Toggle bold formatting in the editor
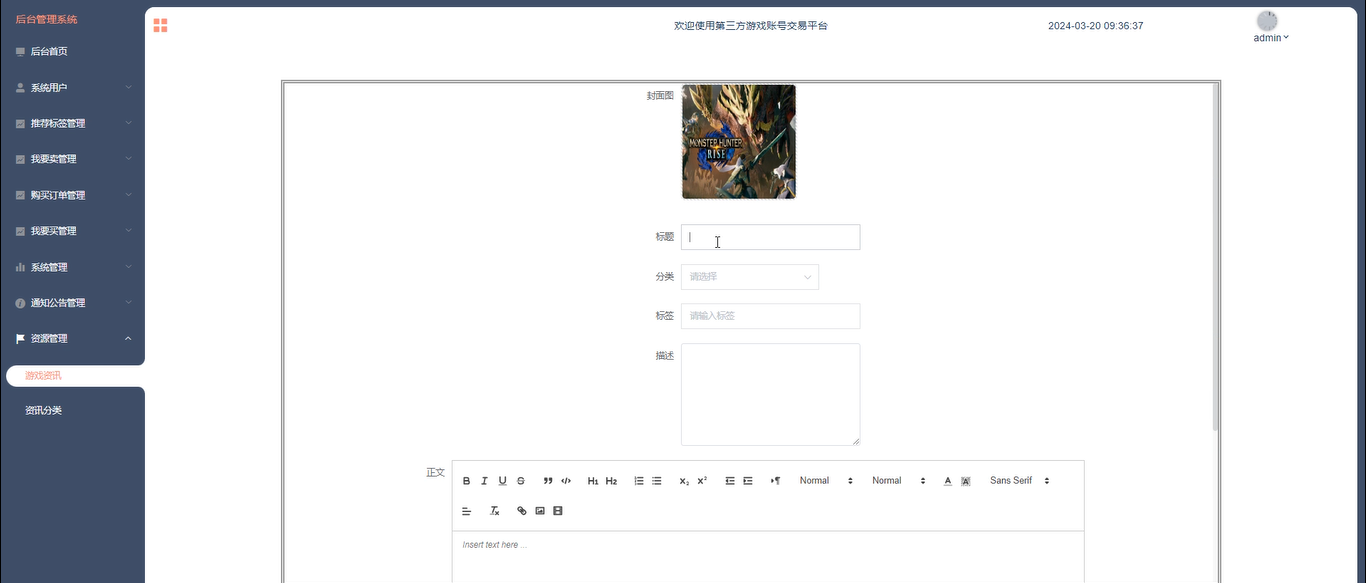Viewport: 1366px width, 583px height. [466, 481]
